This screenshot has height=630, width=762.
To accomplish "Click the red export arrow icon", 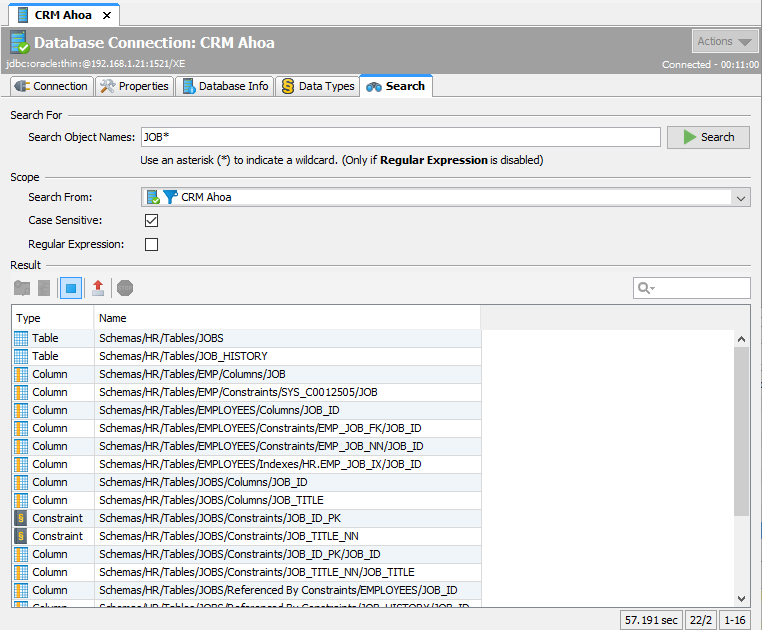I will click(x=97, y=288).
